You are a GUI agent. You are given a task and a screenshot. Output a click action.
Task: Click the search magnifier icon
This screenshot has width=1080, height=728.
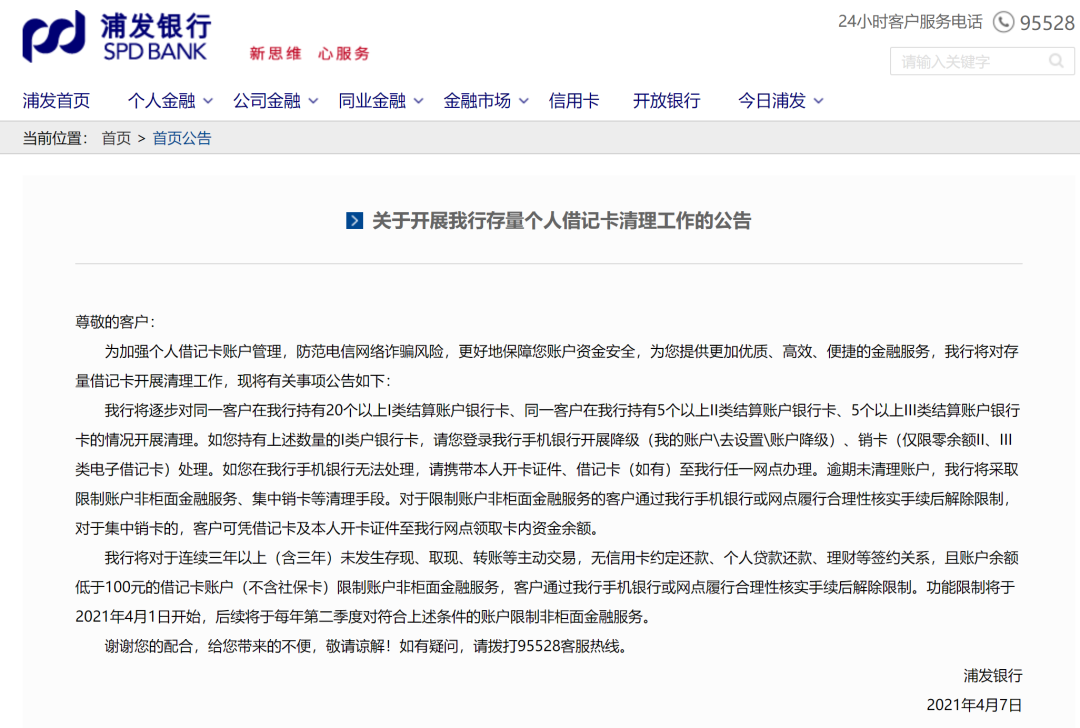coord(1058,61)
